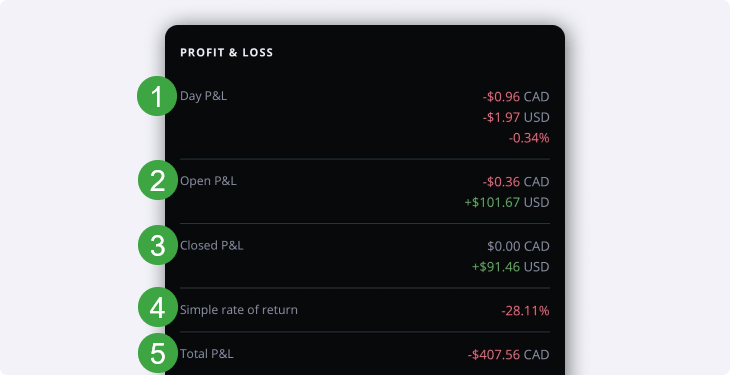730x375 pixels.
Task: Select the Profit & Loss heading
Action: tap(226, 53)
